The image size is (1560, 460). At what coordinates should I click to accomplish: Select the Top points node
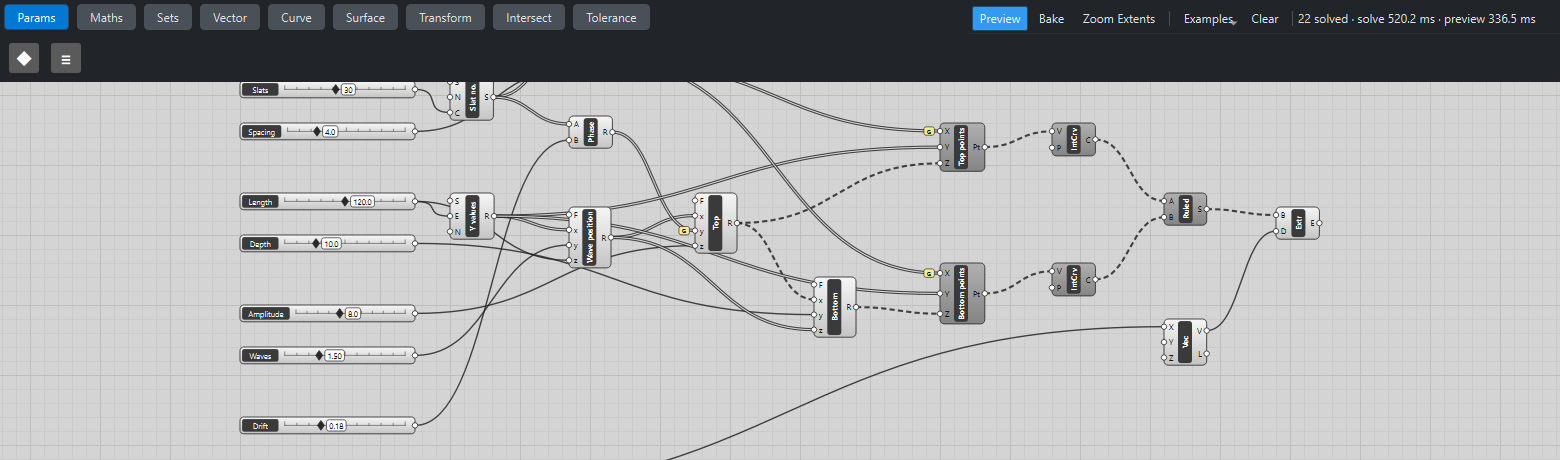(x=963, y=147)
